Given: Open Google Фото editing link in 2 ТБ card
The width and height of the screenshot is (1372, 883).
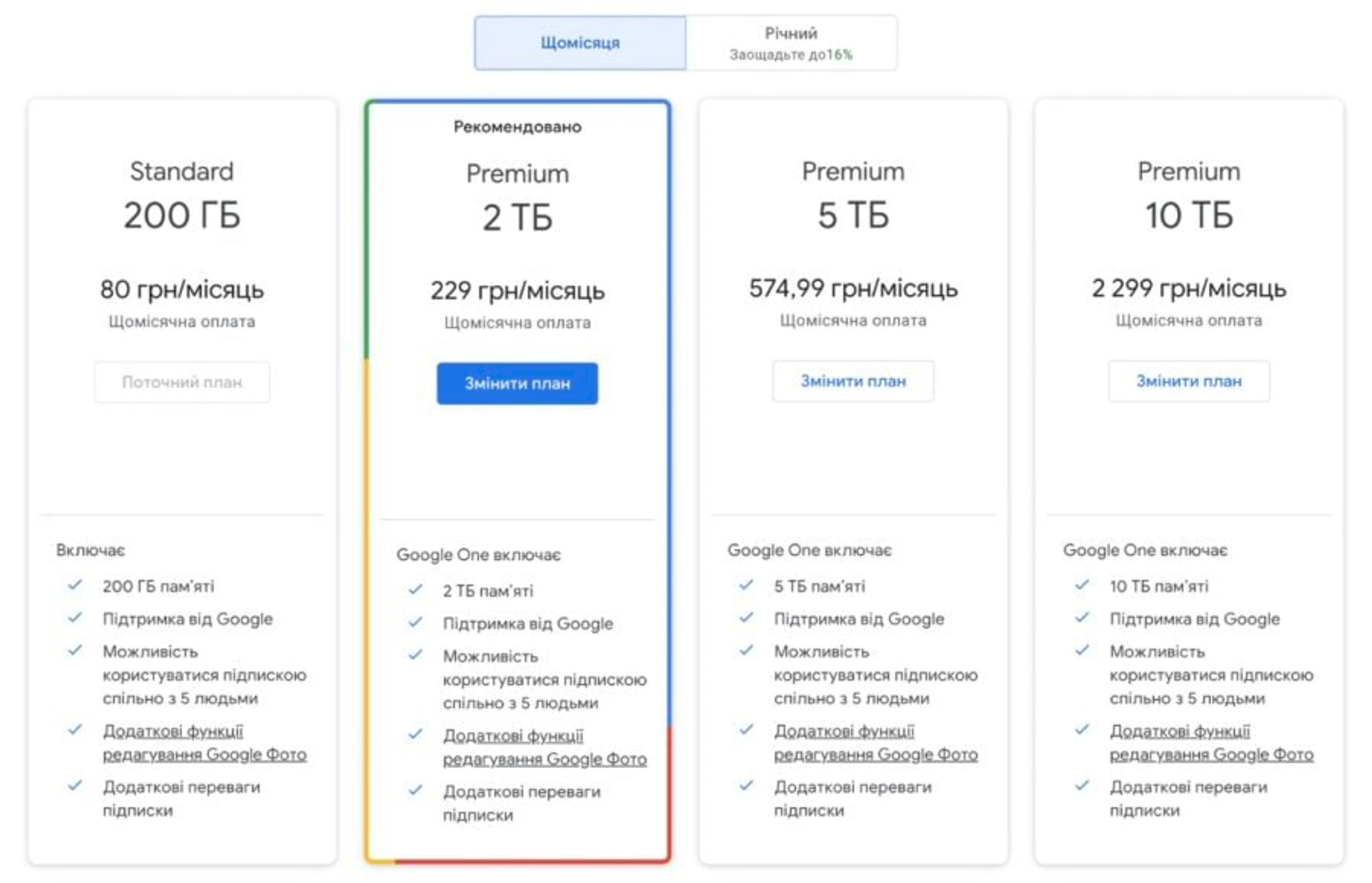Looking at the screenshot, I should pos(545,747).
